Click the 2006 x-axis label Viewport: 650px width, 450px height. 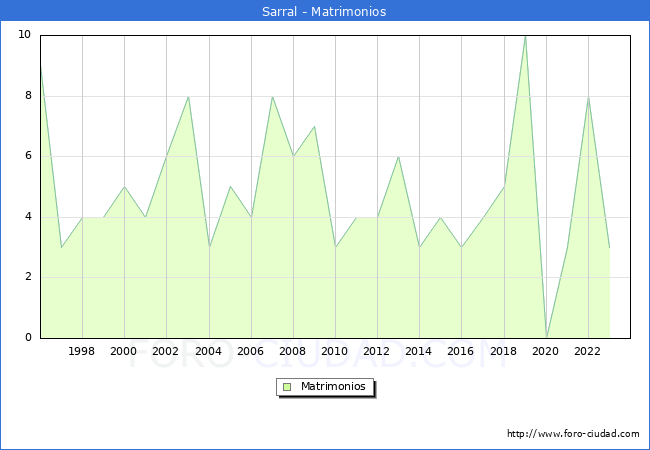[250, 351]
